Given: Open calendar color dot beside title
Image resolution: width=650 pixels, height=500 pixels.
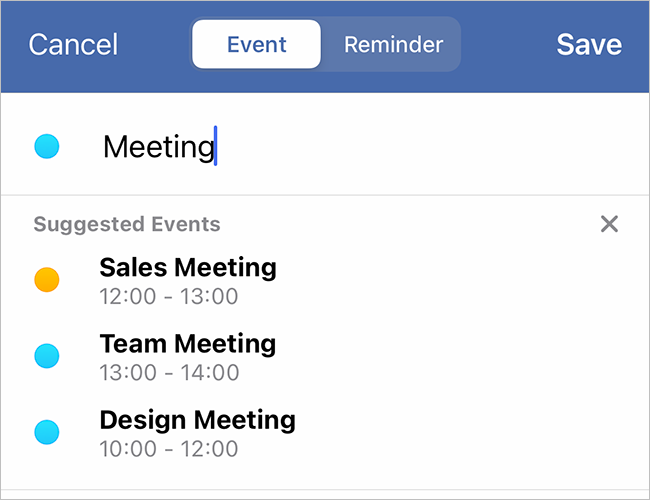Looking at the screenshot, I should click(x=47, y=148).
